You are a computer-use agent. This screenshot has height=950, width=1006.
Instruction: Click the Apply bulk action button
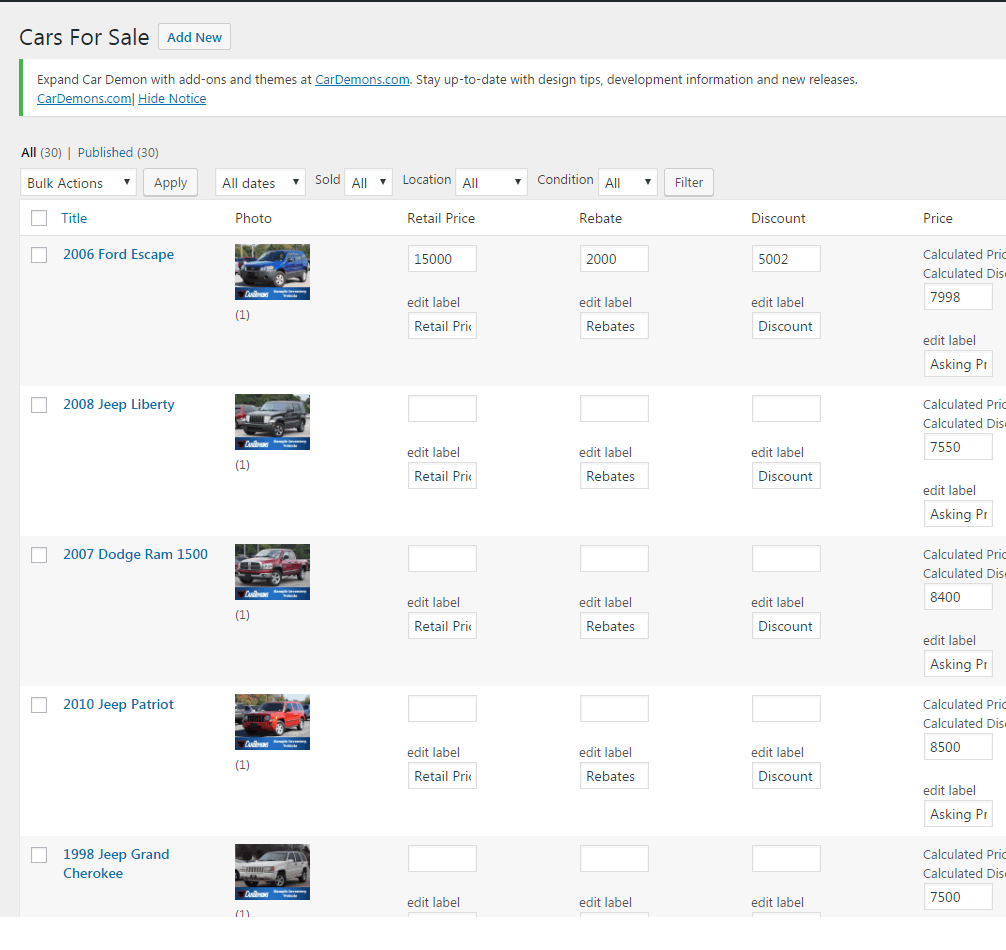170,183
